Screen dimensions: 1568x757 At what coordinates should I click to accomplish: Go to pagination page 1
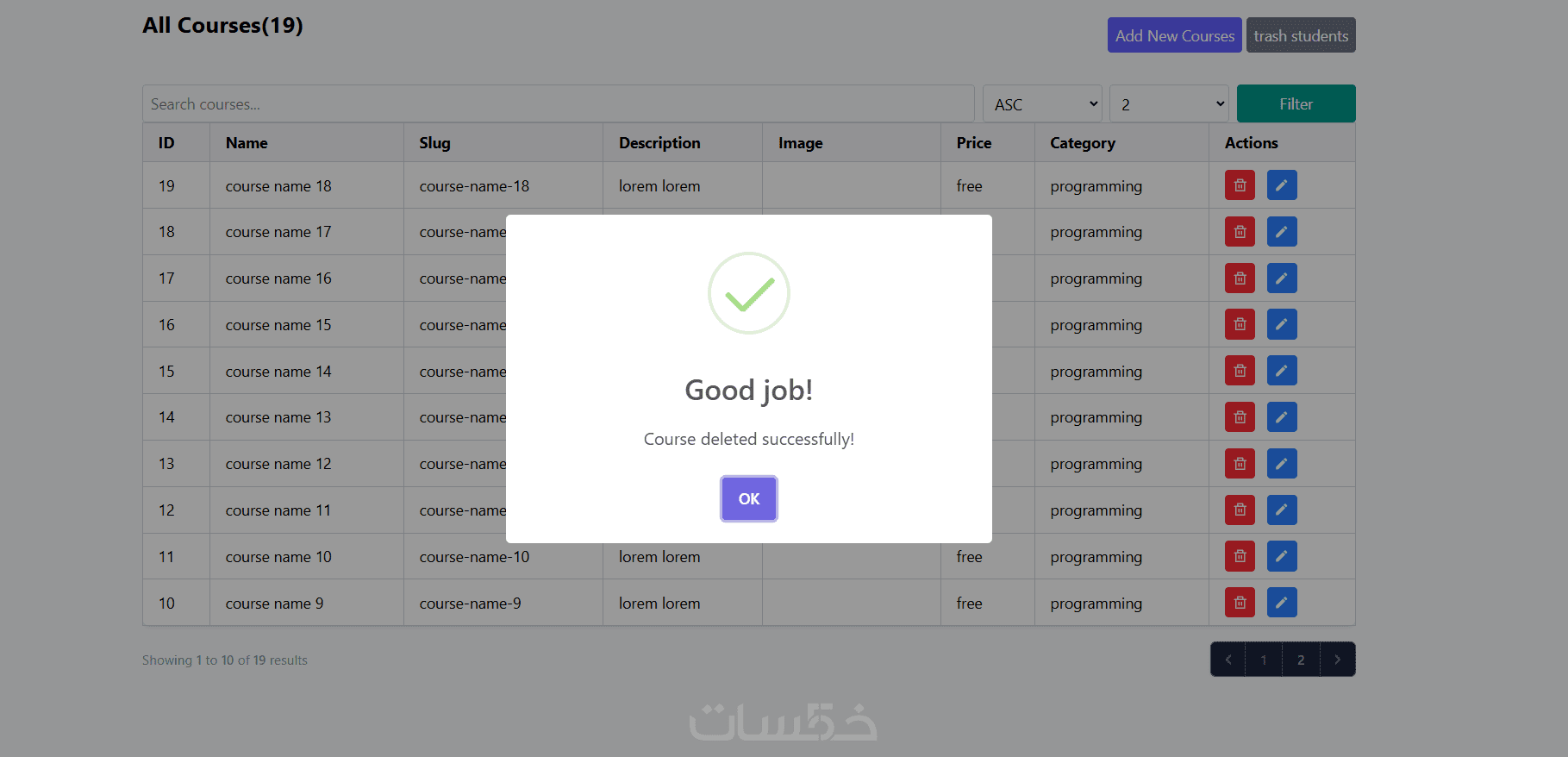click(x=1264, y=660)
